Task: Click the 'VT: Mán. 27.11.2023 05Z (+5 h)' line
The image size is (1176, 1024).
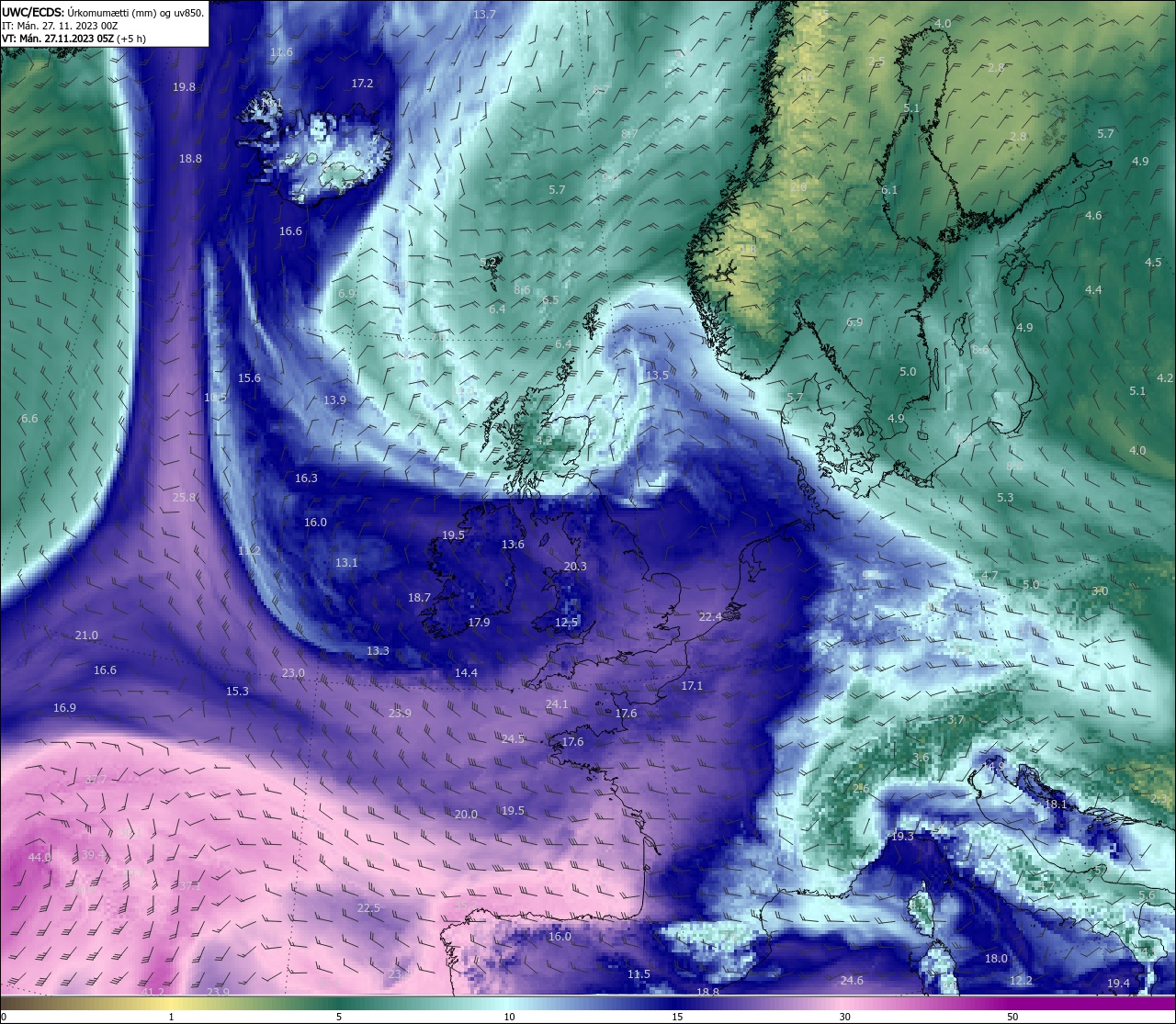Action: 73,39
